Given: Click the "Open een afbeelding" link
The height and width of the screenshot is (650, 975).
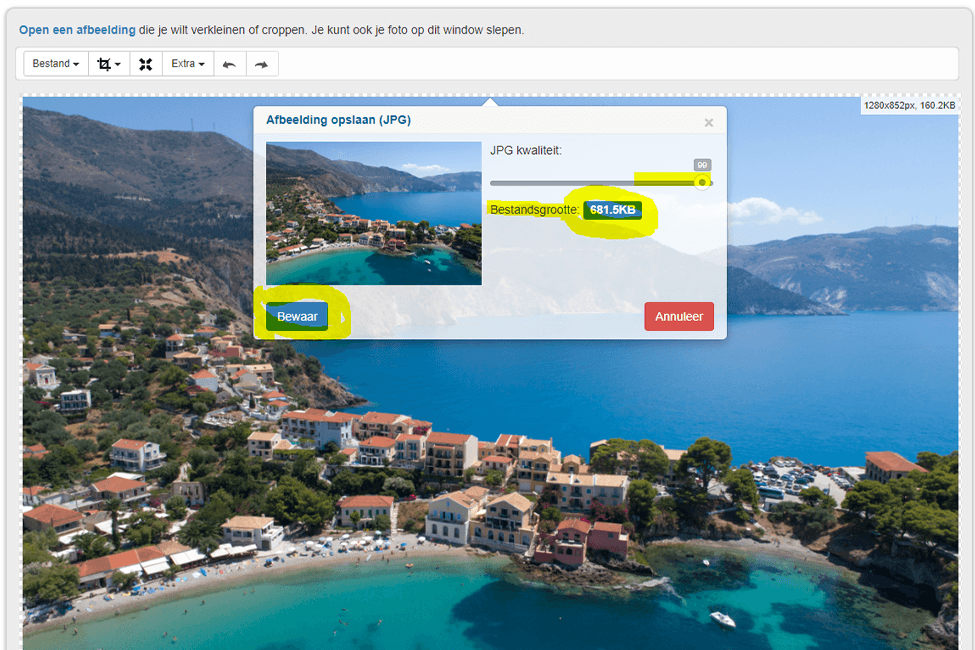Looking at the screenshot, I should pos(77,30).
